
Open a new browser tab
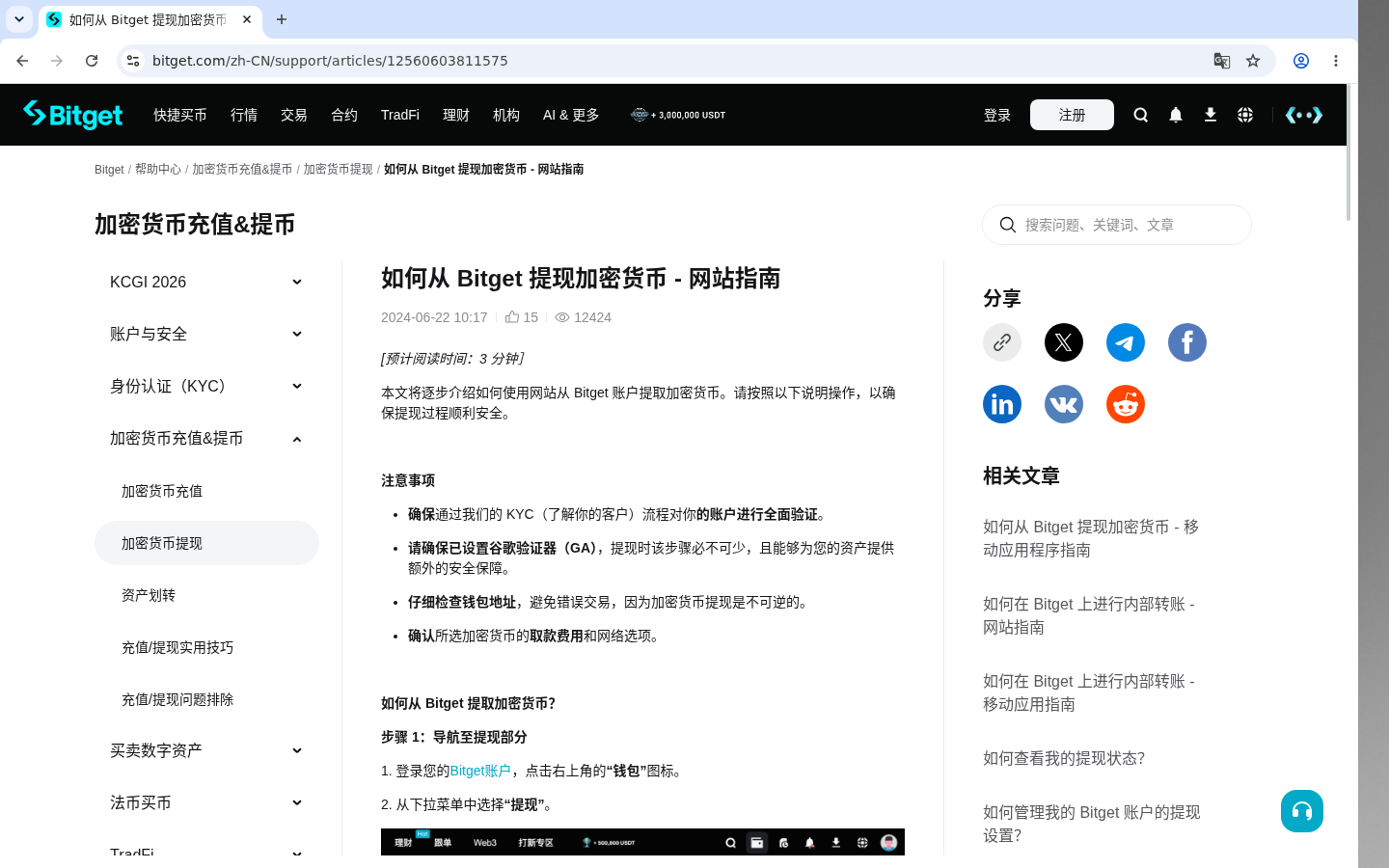coord(282,19)
